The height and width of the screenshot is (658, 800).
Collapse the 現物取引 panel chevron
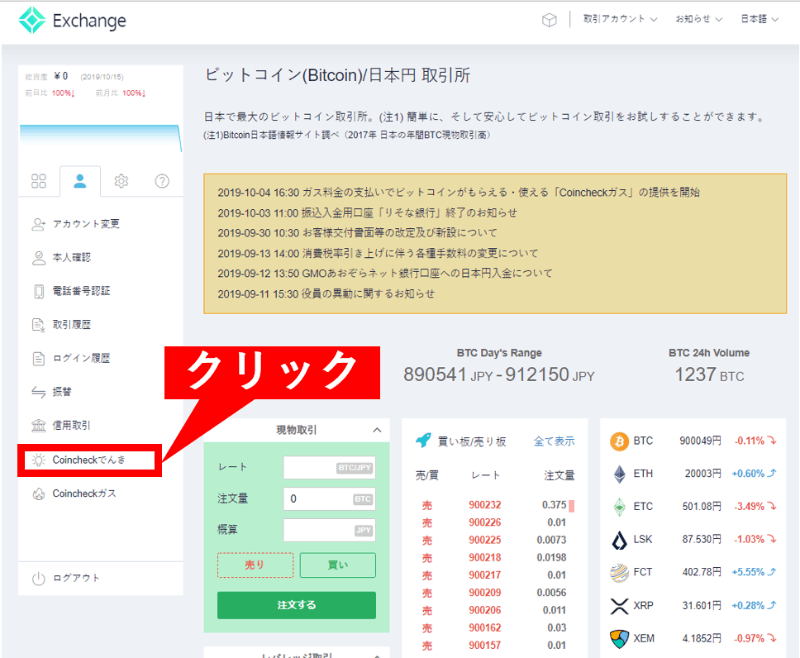377,430
